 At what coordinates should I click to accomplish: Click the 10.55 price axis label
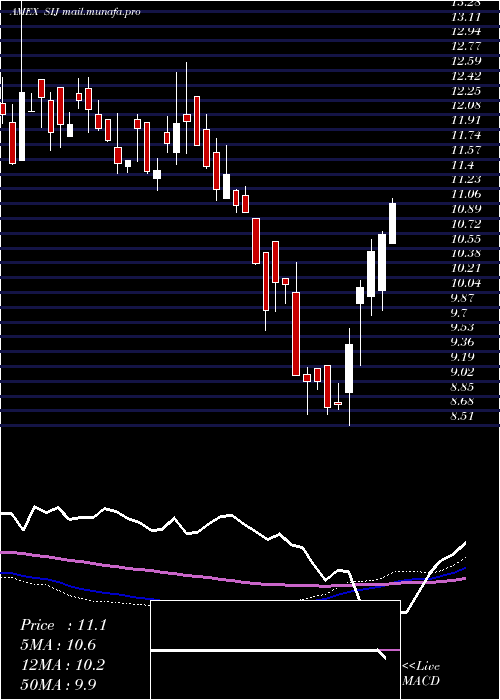[x=466, y=239]
